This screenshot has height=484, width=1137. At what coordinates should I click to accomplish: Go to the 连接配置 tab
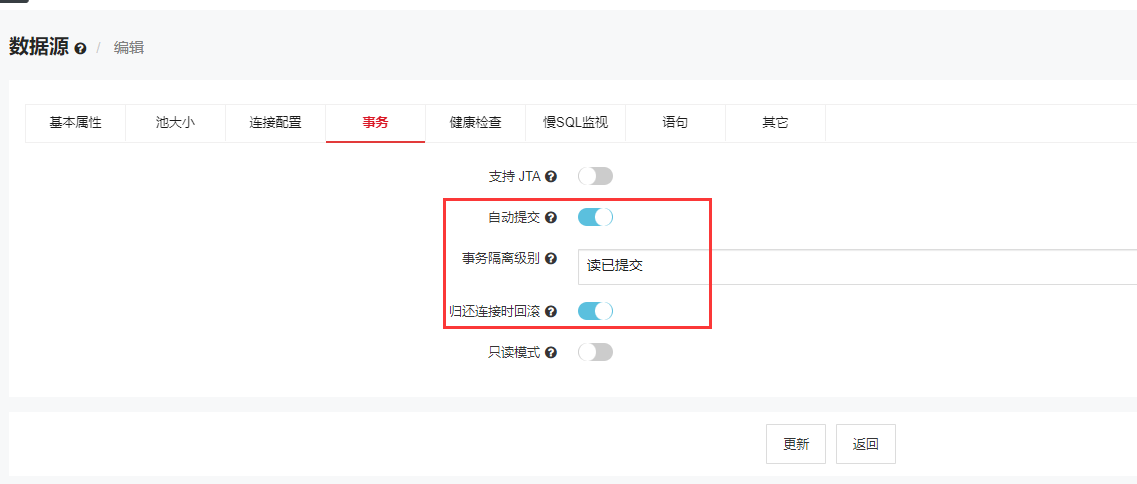(x=275, y=123)
